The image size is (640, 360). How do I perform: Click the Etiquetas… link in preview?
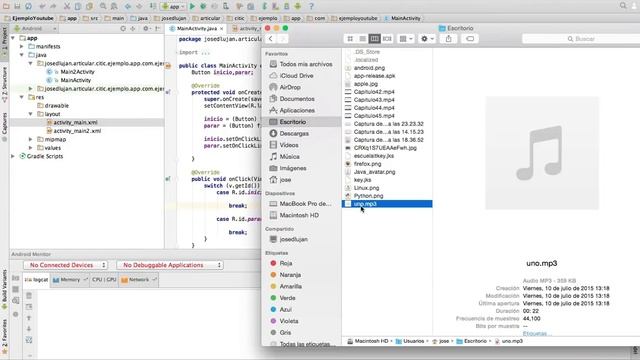537,333
